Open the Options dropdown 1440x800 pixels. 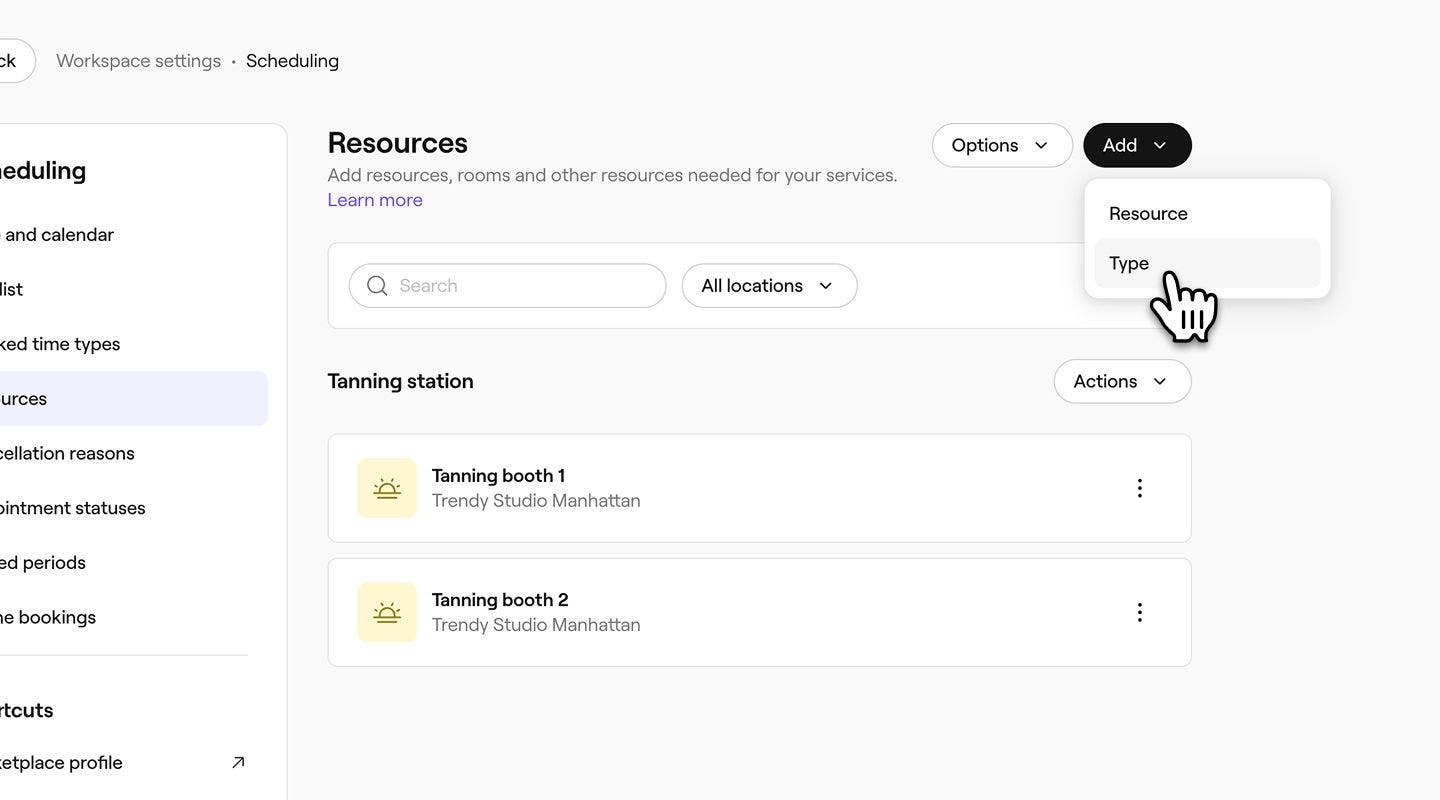pos(1002,145)
